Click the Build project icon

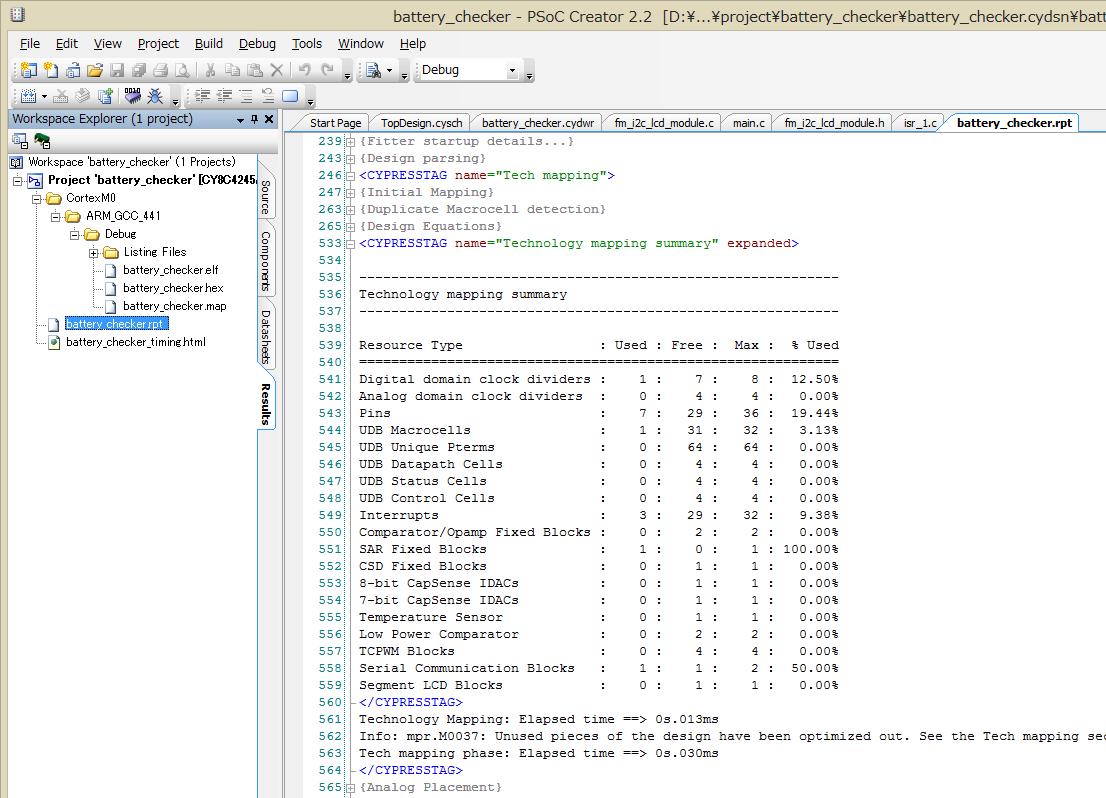pos(28,96)
